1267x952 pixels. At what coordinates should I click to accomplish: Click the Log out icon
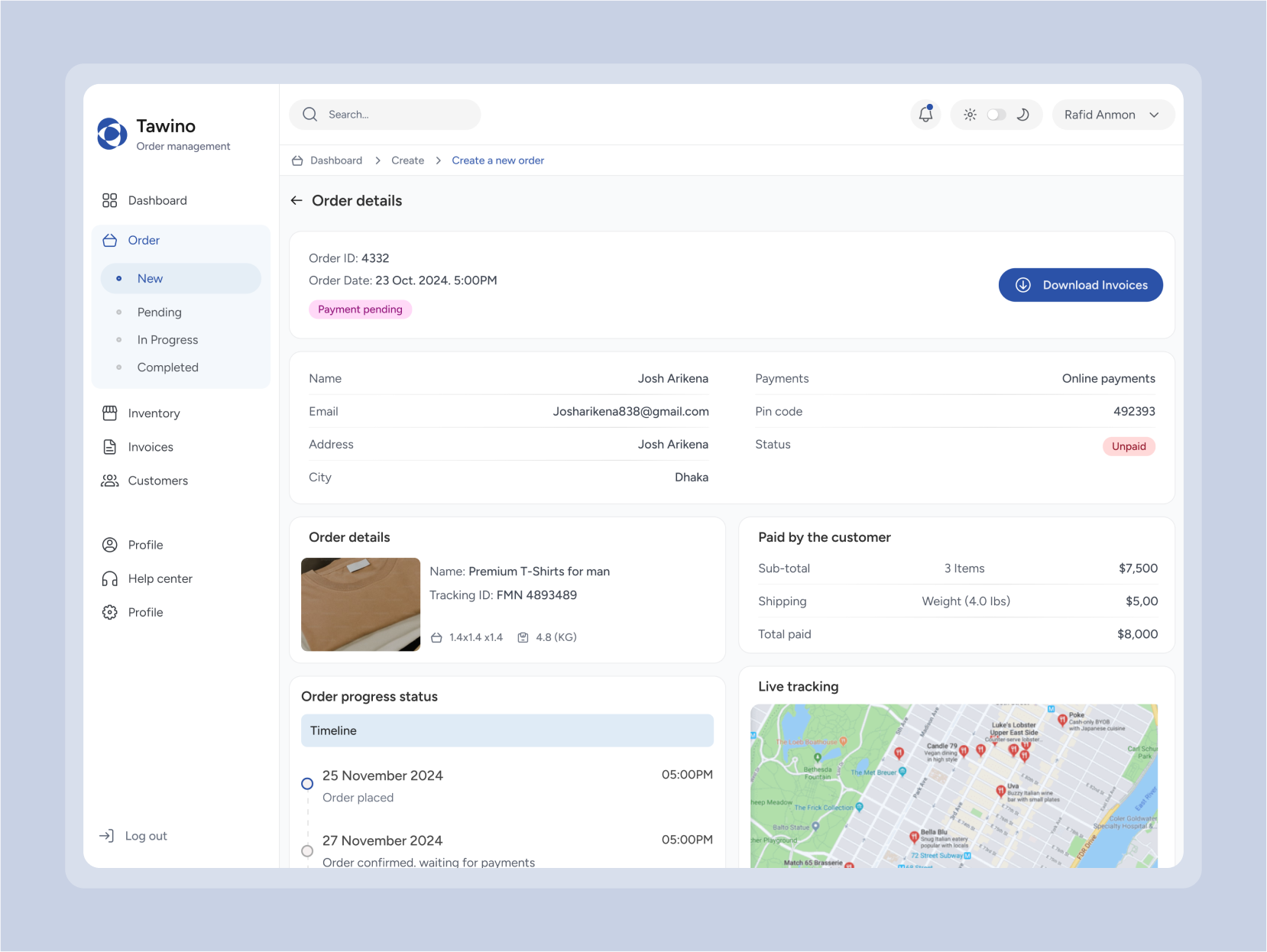point(107,835)
